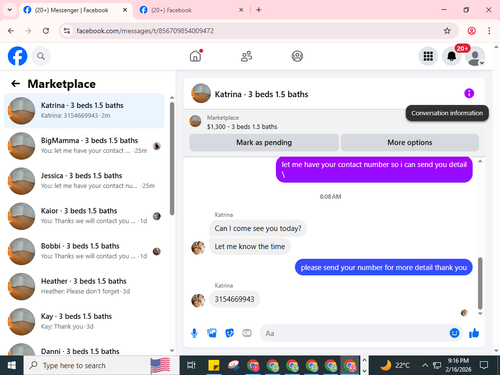
Task: Send a thumbs-up like
Action: (x=474, y=333)
